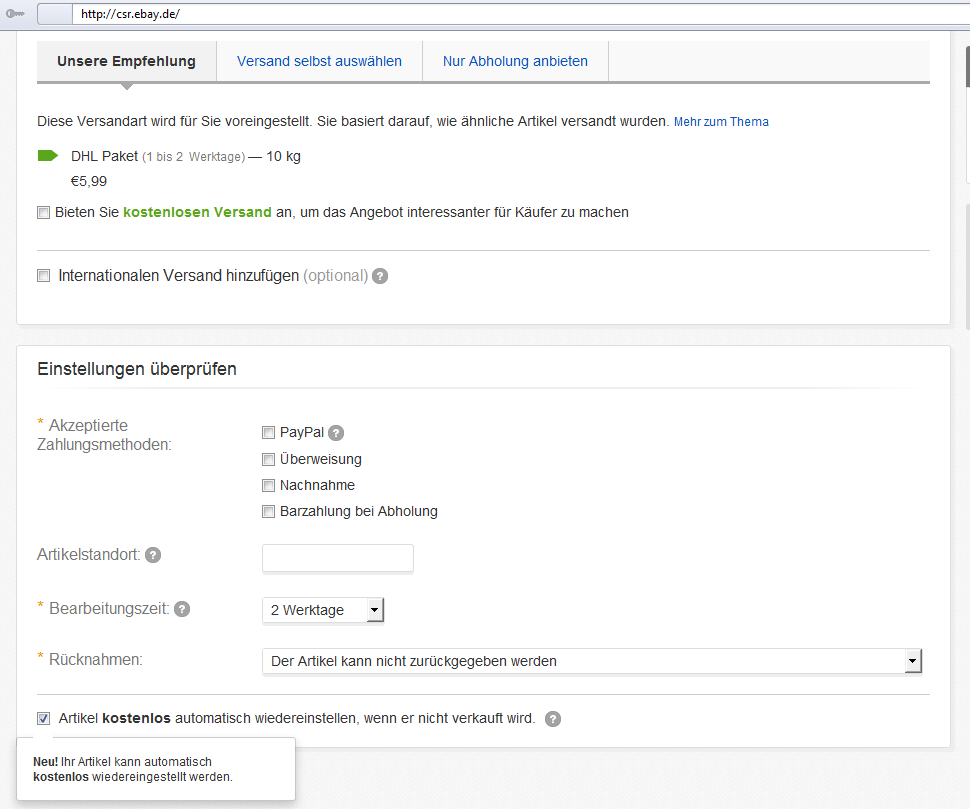Viewport: 970px width, 809px height.
Task: Enable Nachnahme payment option
Action: coord(268,486)
